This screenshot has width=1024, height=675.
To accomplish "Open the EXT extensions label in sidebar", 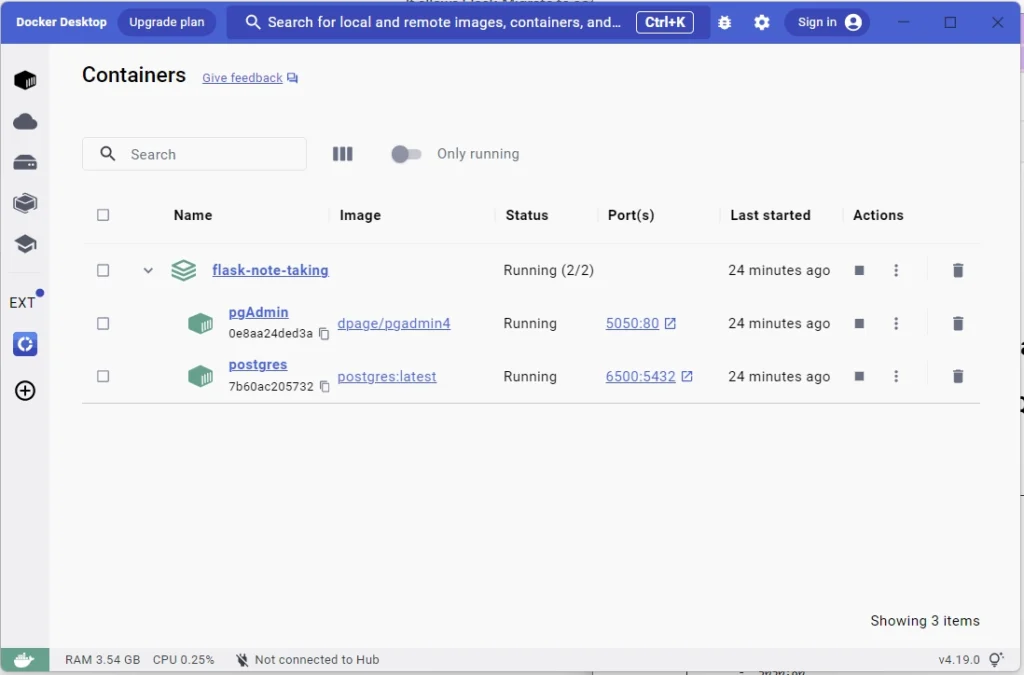I will coord(22,303).
